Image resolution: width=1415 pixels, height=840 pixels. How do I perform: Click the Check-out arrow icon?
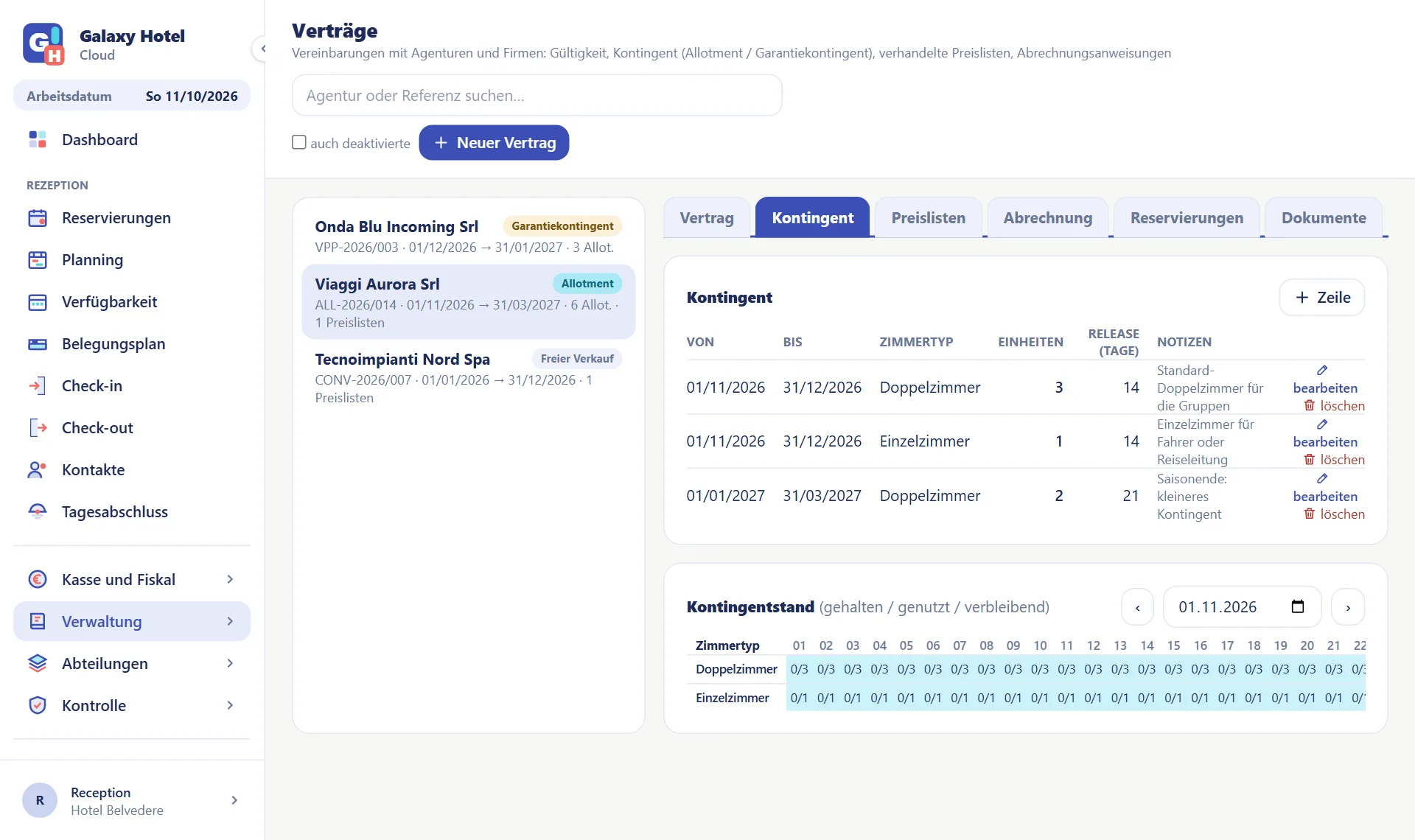38,428
